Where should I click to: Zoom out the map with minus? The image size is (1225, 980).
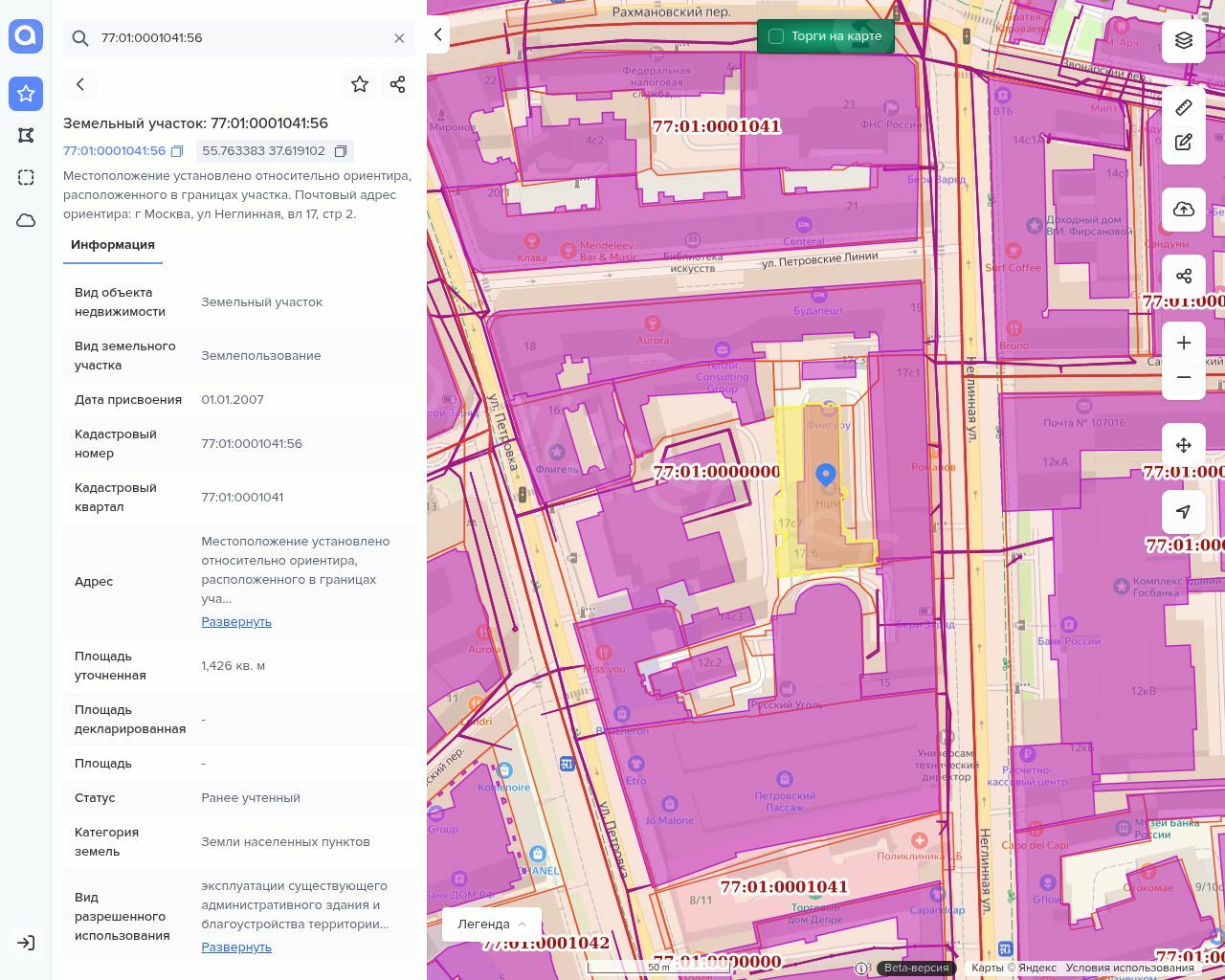1184,378
